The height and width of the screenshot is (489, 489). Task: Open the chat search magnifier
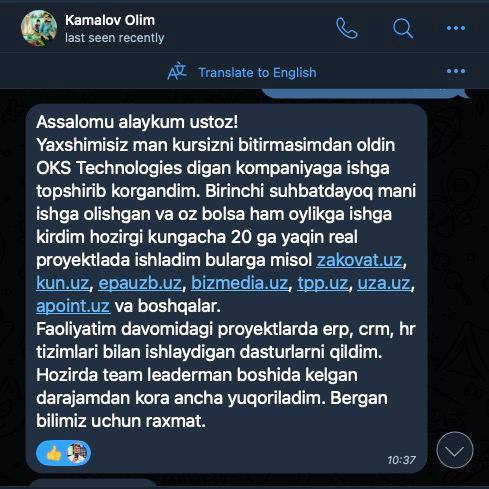pos(403,28)
